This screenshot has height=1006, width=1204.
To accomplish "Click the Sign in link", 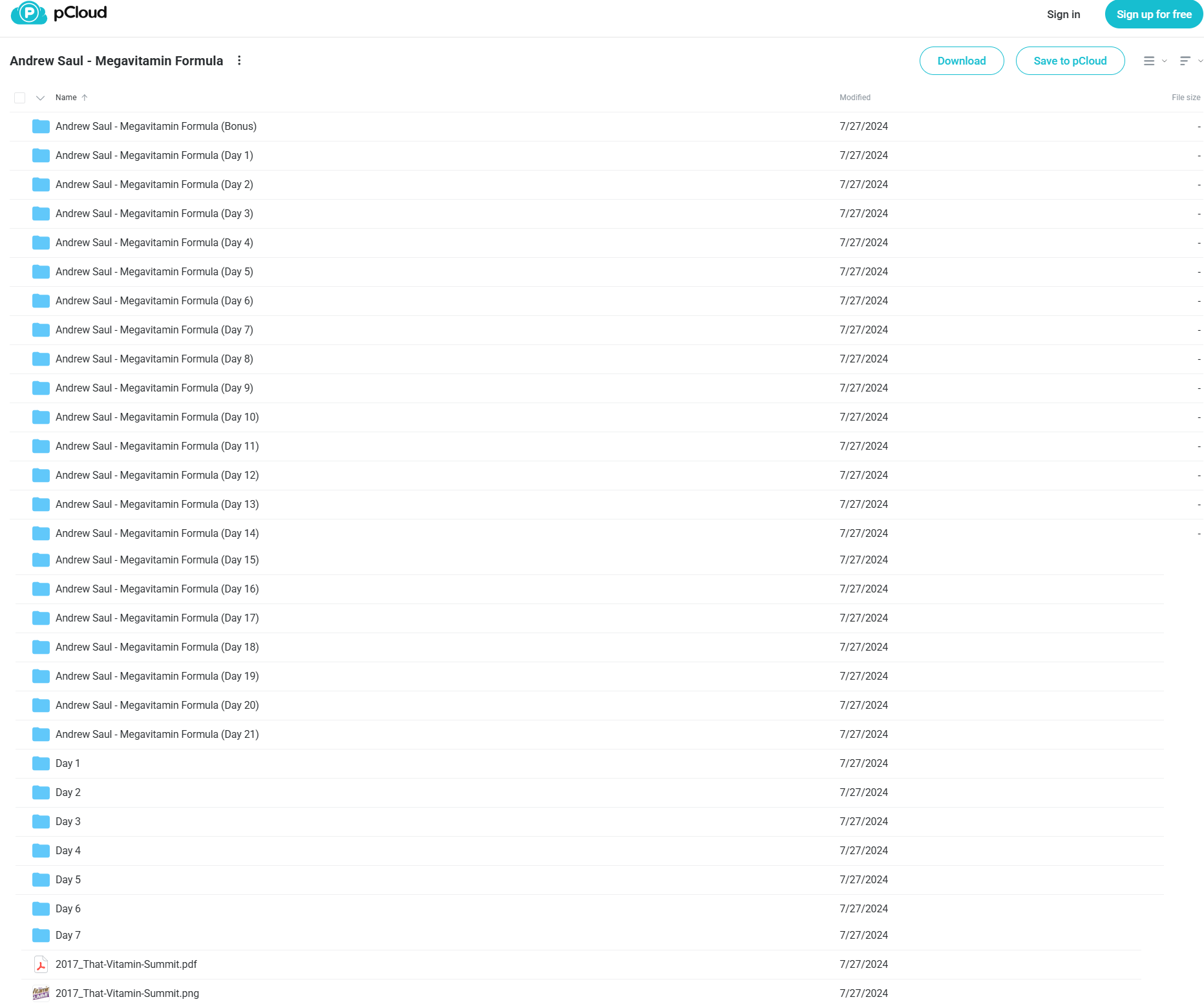I will (1063, 14).
